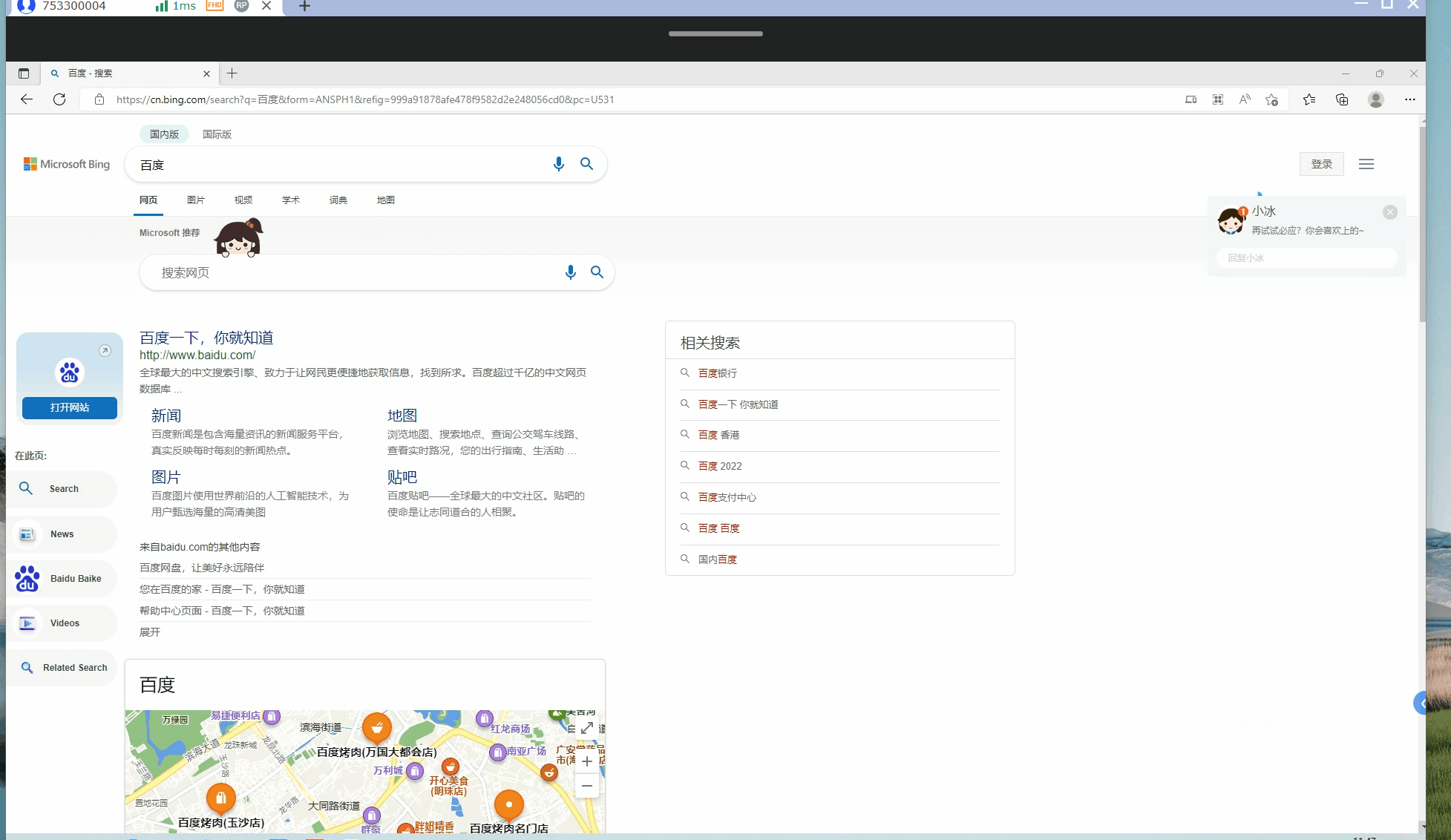Click the 登录 sign-in button
The height and width of the screenshot is (840, 1451).
[1322, 164]
